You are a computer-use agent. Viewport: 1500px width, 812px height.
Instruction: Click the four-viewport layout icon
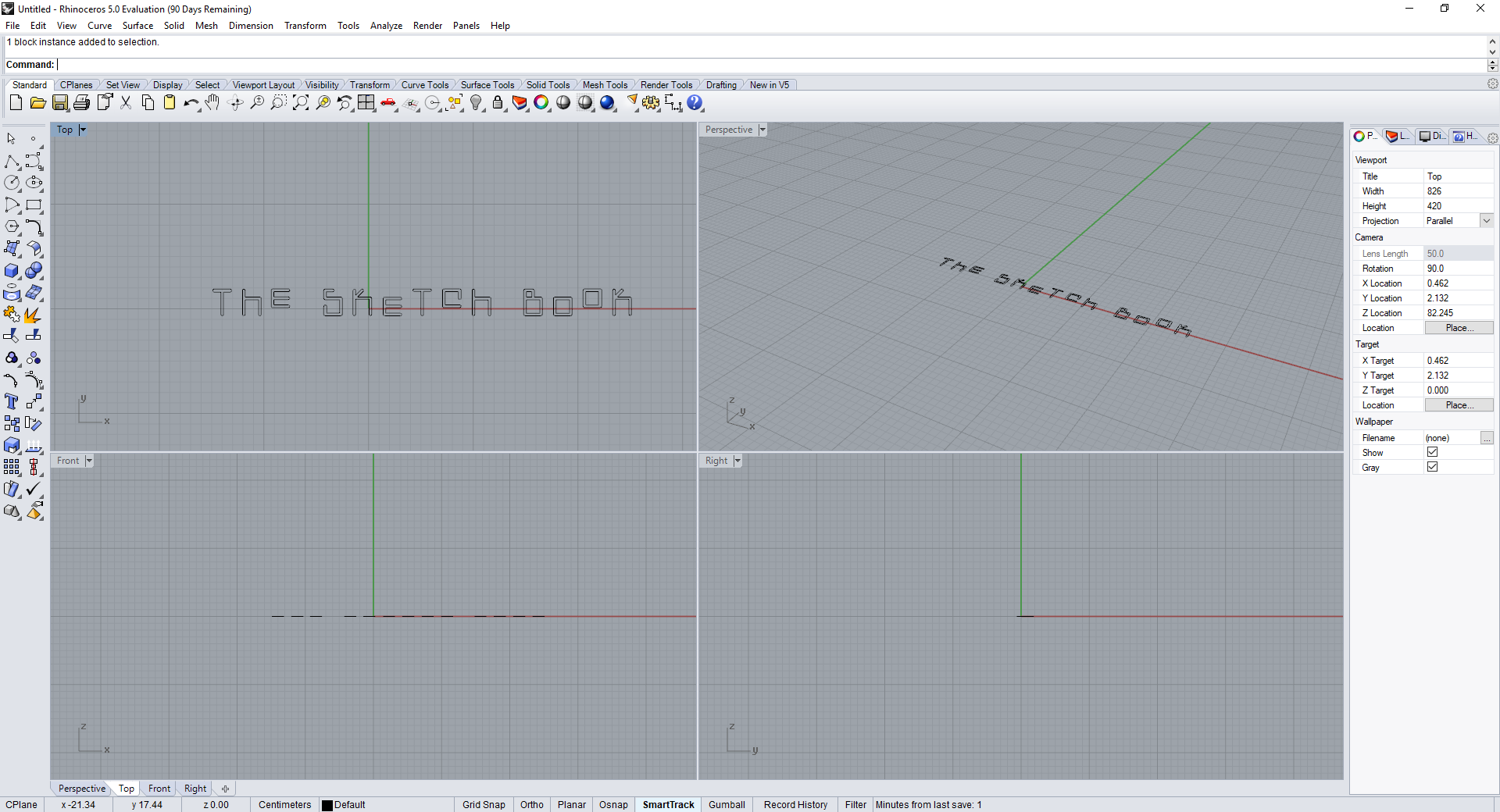(x=366, y=103)
